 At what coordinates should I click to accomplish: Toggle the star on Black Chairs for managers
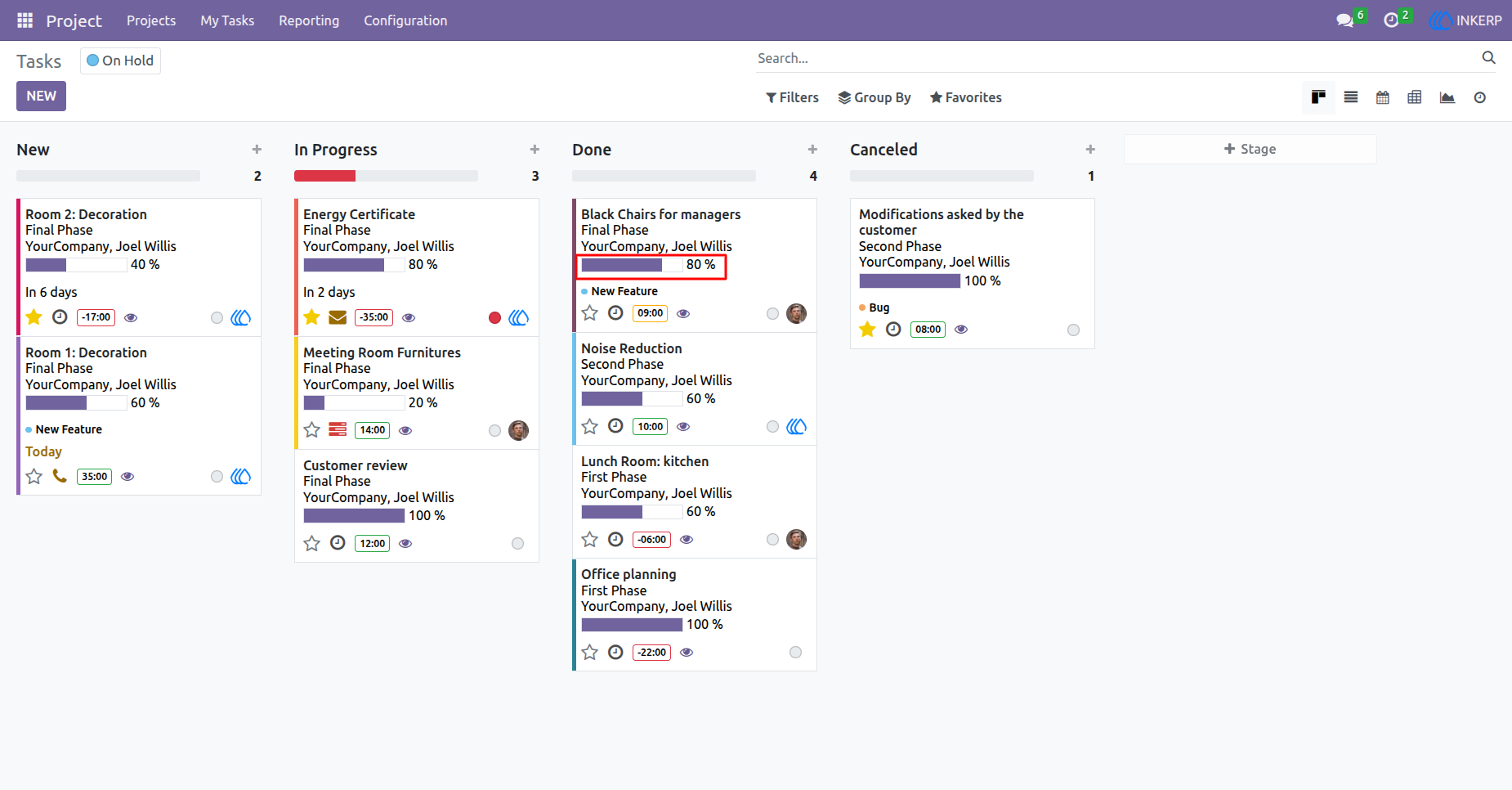(590, 313)
